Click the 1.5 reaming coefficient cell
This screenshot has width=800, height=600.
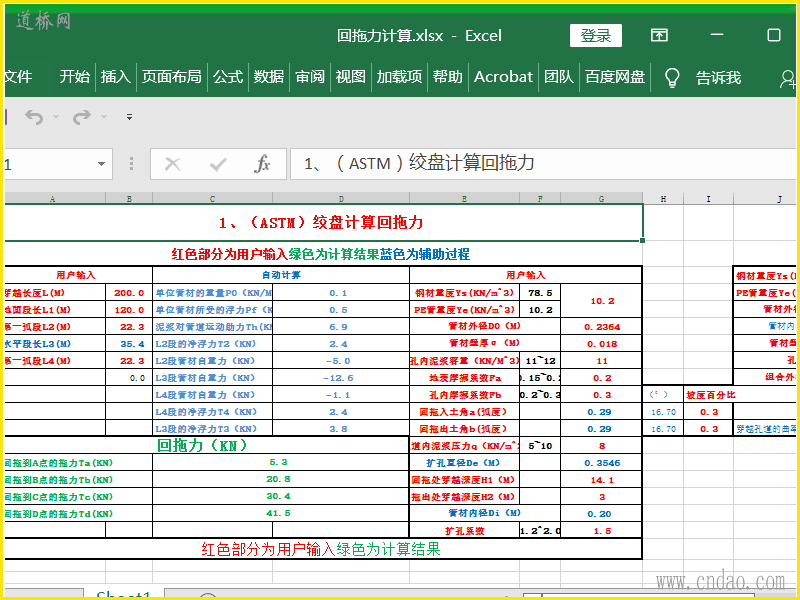coord(602,531)
